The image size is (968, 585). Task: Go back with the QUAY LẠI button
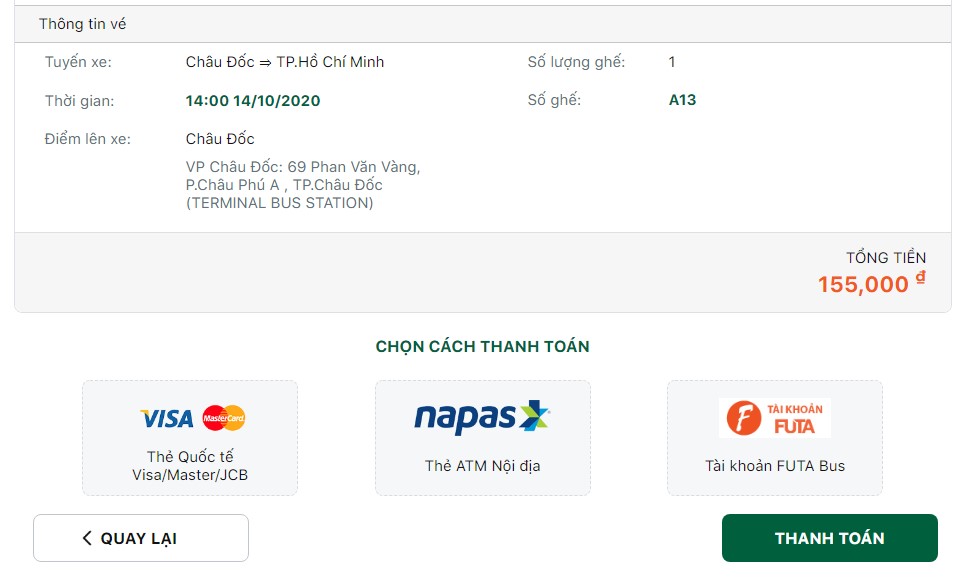141,538
